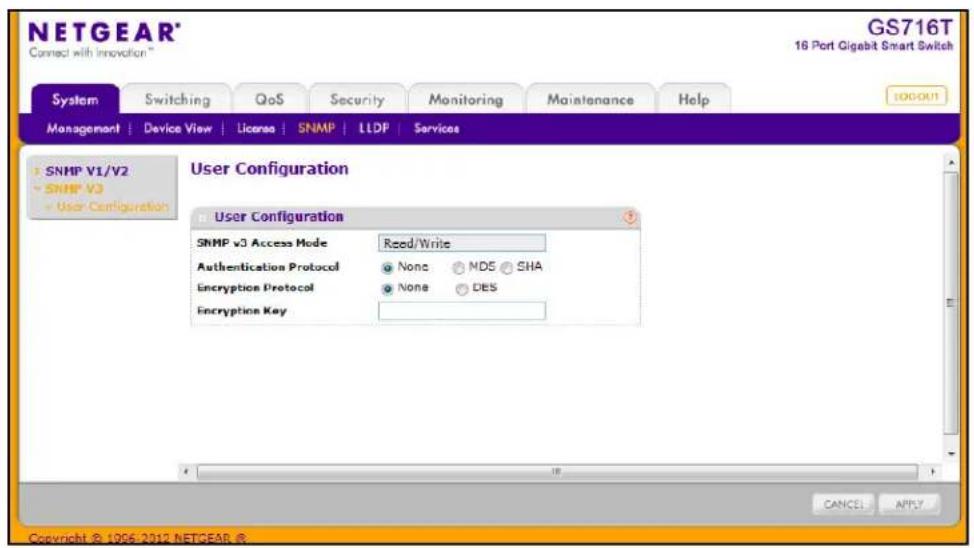Select DES encryption protocol

tap(462, 289)
